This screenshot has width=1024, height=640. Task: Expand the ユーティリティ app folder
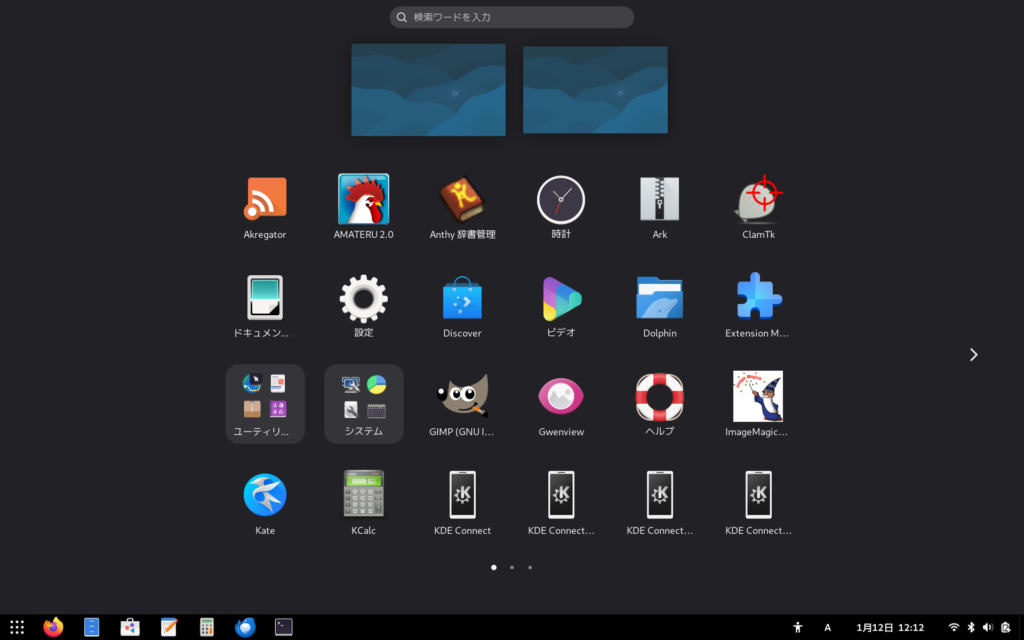coord(265,403)
